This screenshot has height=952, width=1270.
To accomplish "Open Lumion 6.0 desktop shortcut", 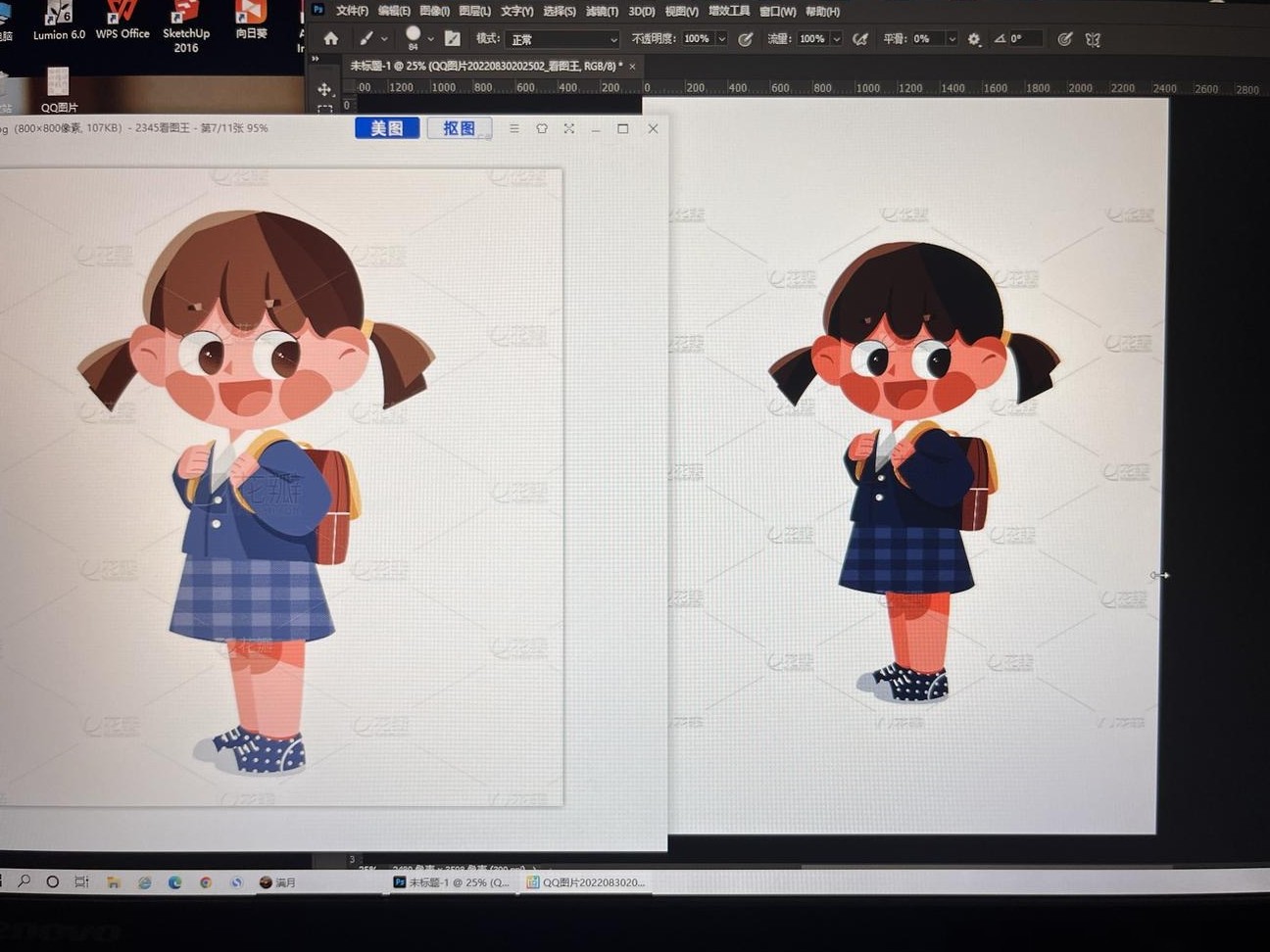I will pyautogui.click(x=59, y=21).
